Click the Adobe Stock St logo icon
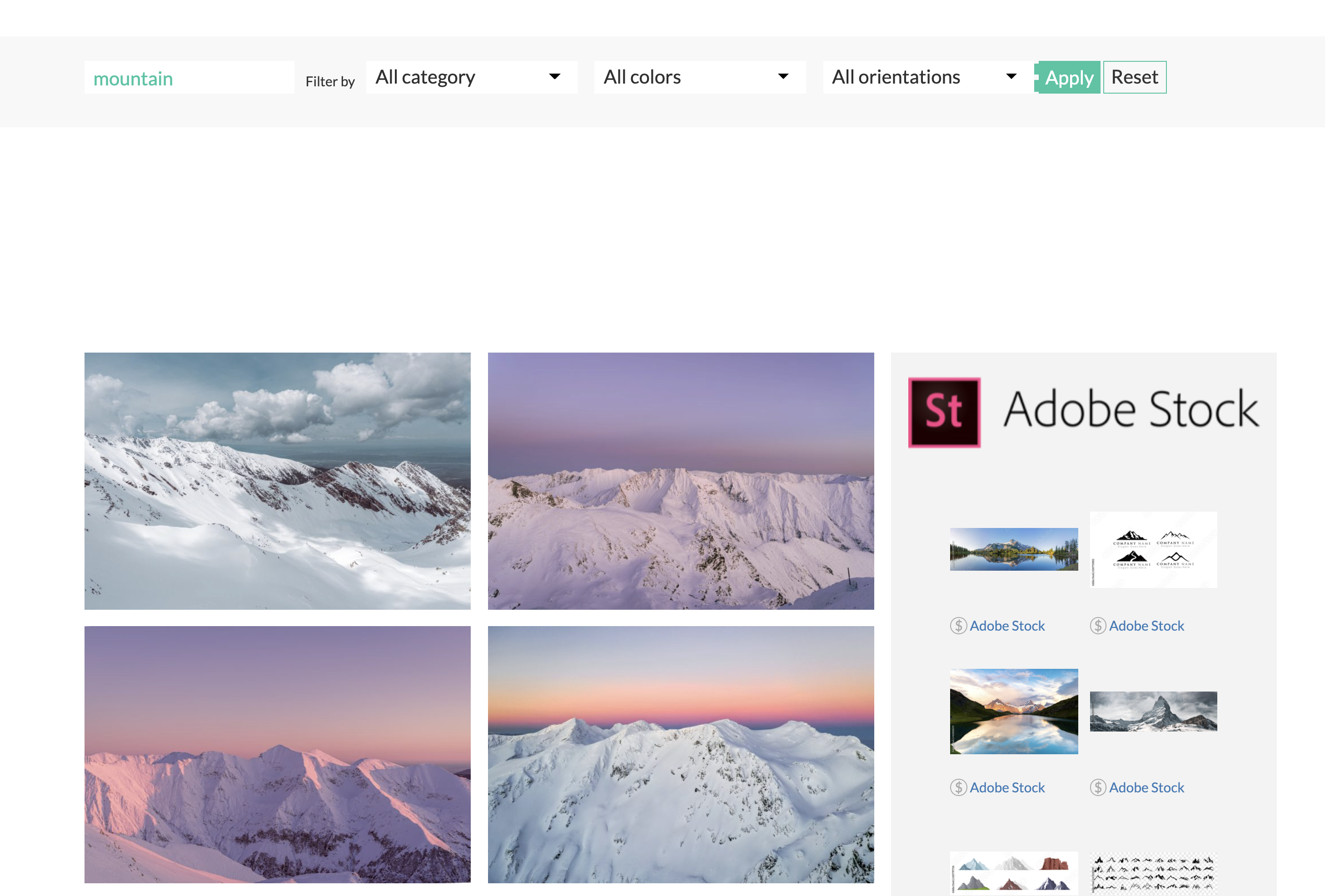The height and width of the screenshot is (896, 1325). [x=944, y=412]
